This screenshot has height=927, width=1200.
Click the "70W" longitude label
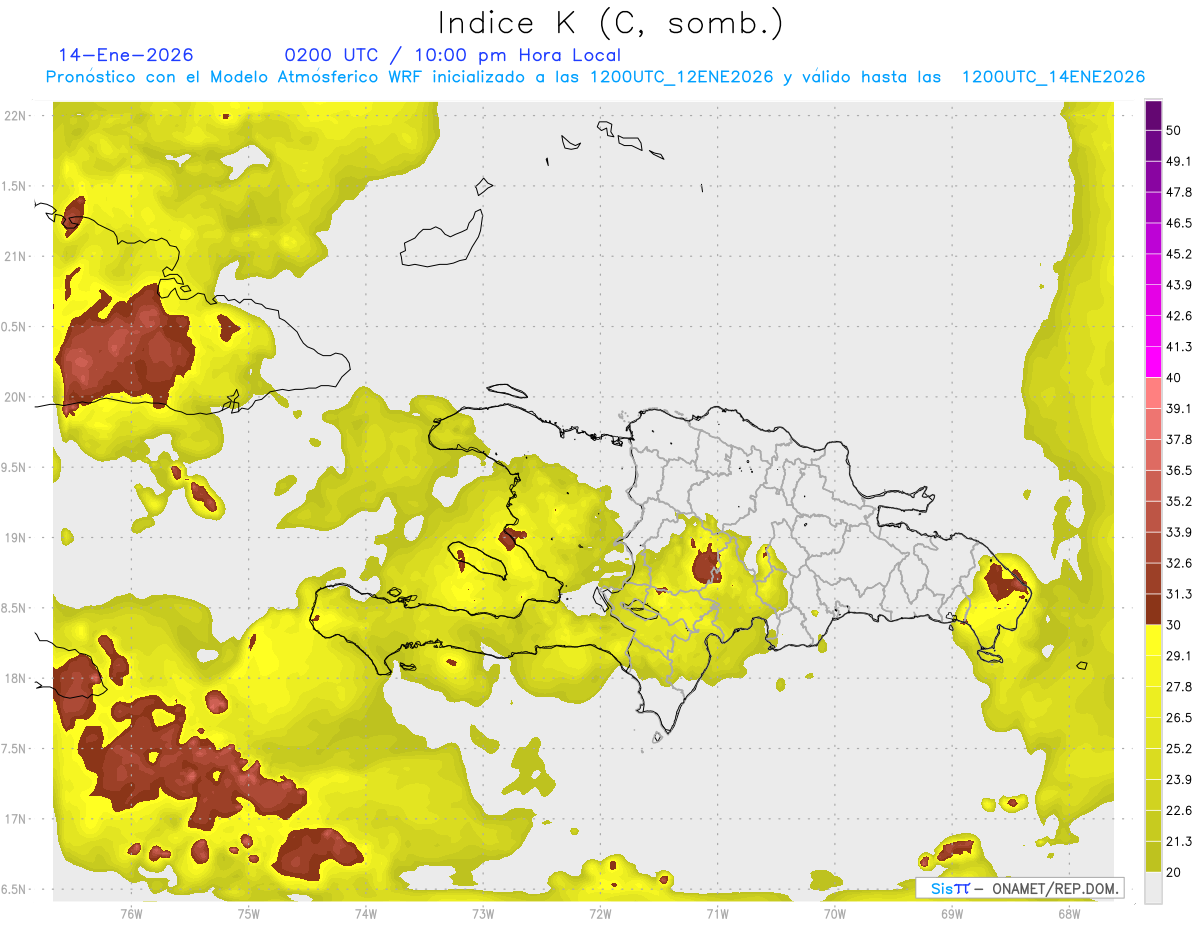tap(835, 912)
